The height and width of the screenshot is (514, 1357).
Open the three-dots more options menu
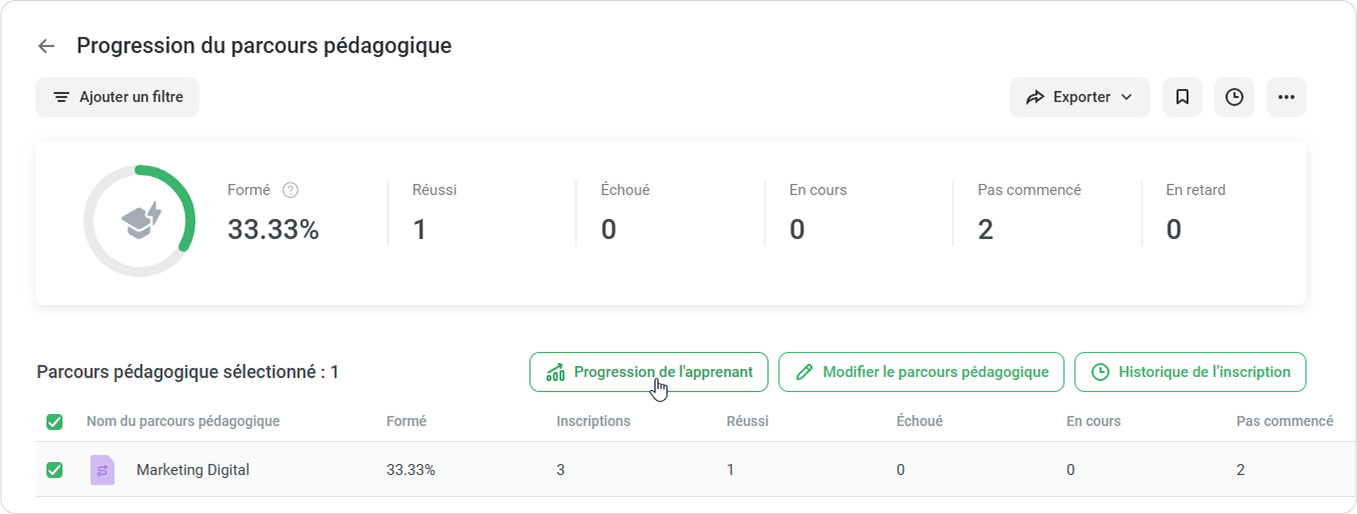(x=1286, y=97)
